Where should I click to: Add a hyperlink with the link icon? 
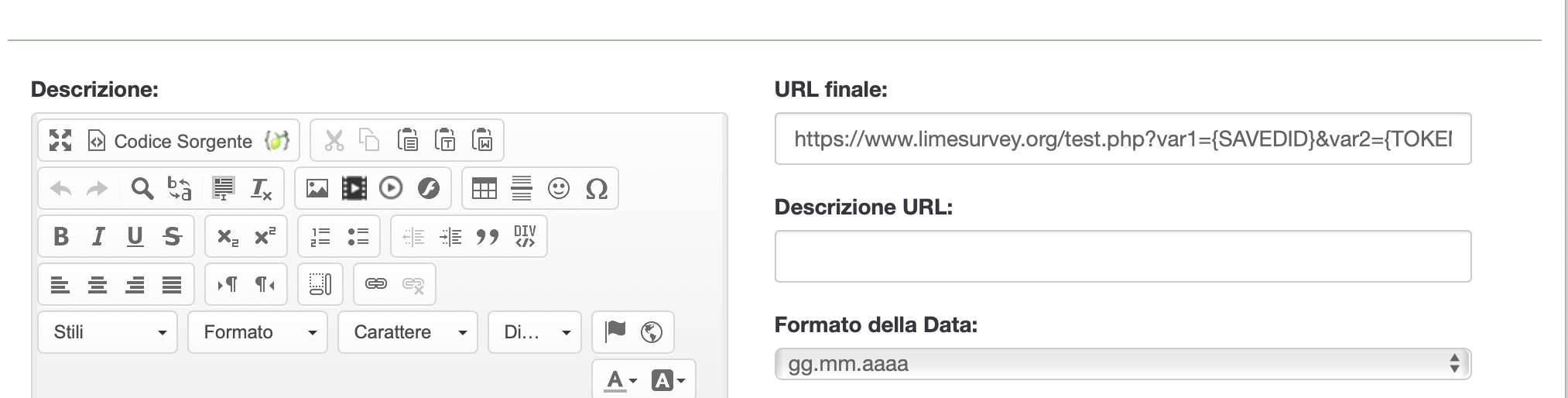(376, 284)
